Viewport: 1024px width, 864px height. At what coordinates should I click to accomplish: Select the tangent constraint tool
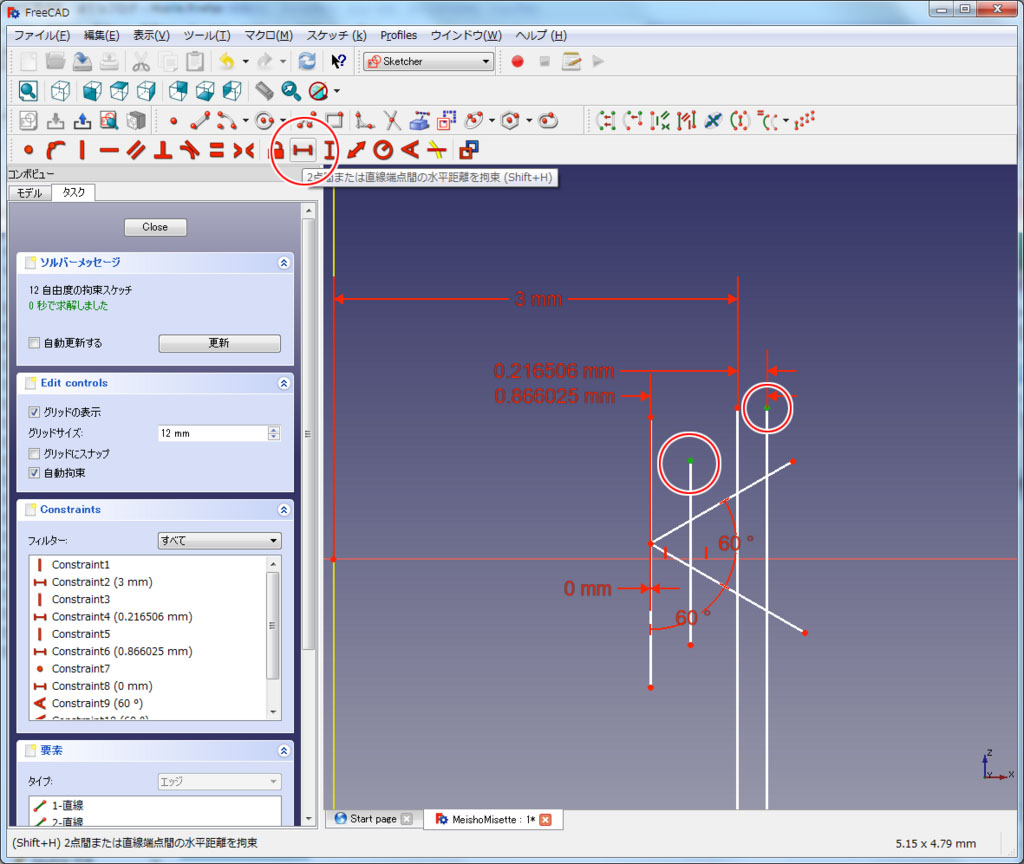pyautogui.click(x=189, y=150)
